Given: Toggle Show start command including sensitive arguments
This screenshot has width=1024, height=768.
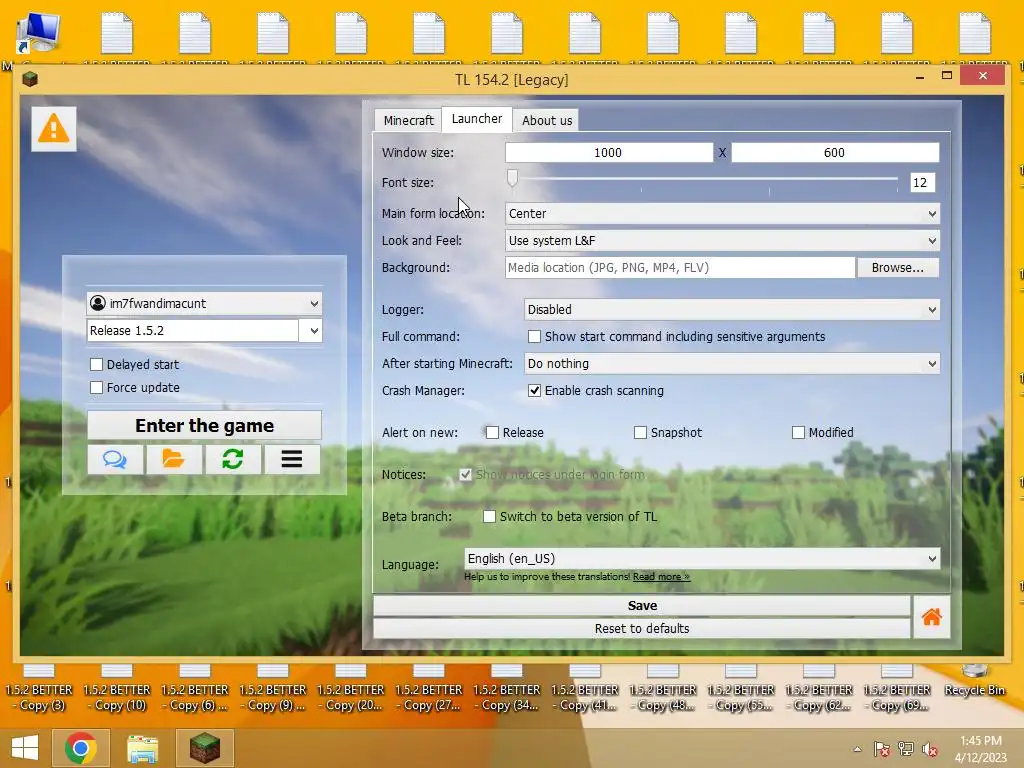Looking at the screenshot, I should point(534,336).
